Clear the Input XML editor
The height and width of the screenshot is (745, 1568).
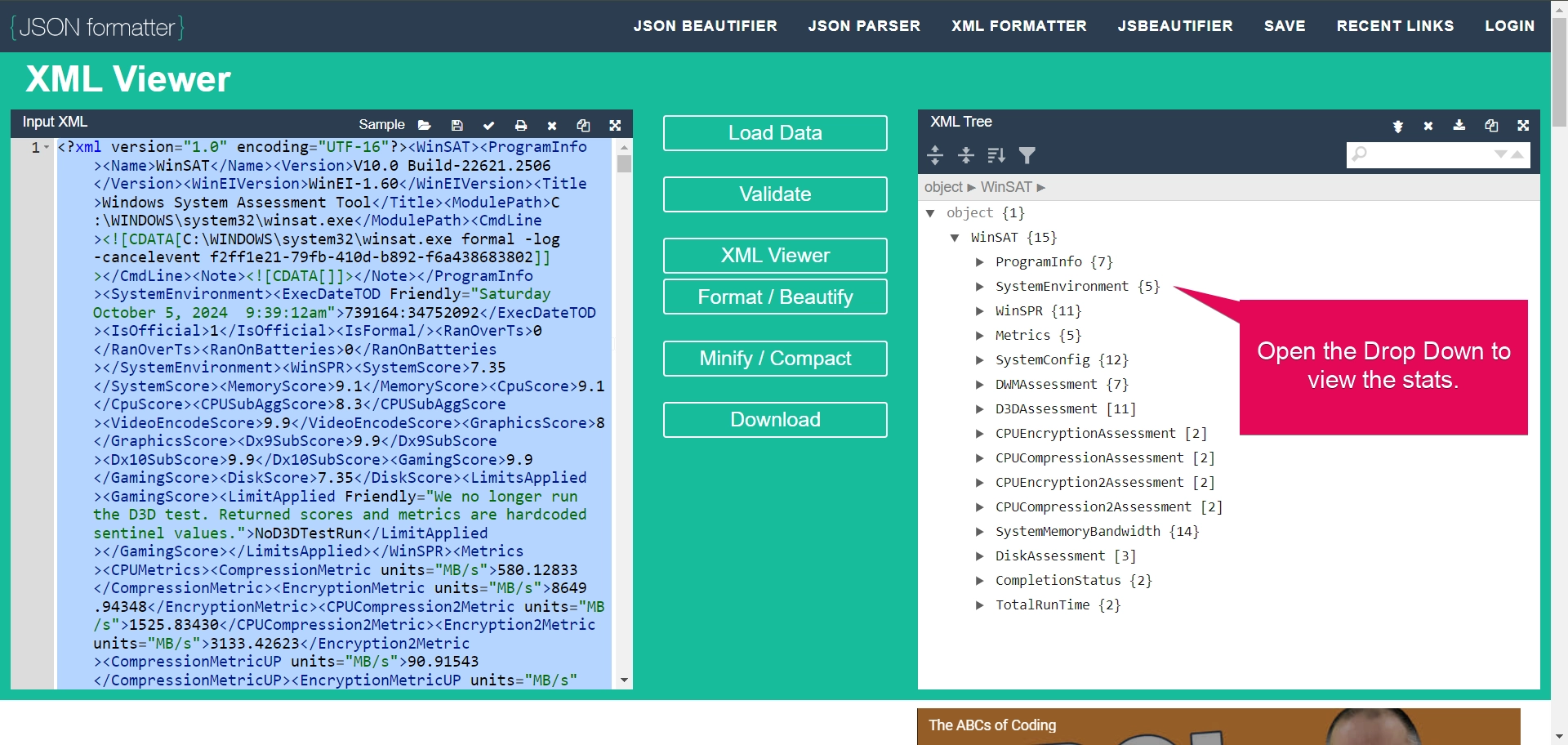coord(552,125)
